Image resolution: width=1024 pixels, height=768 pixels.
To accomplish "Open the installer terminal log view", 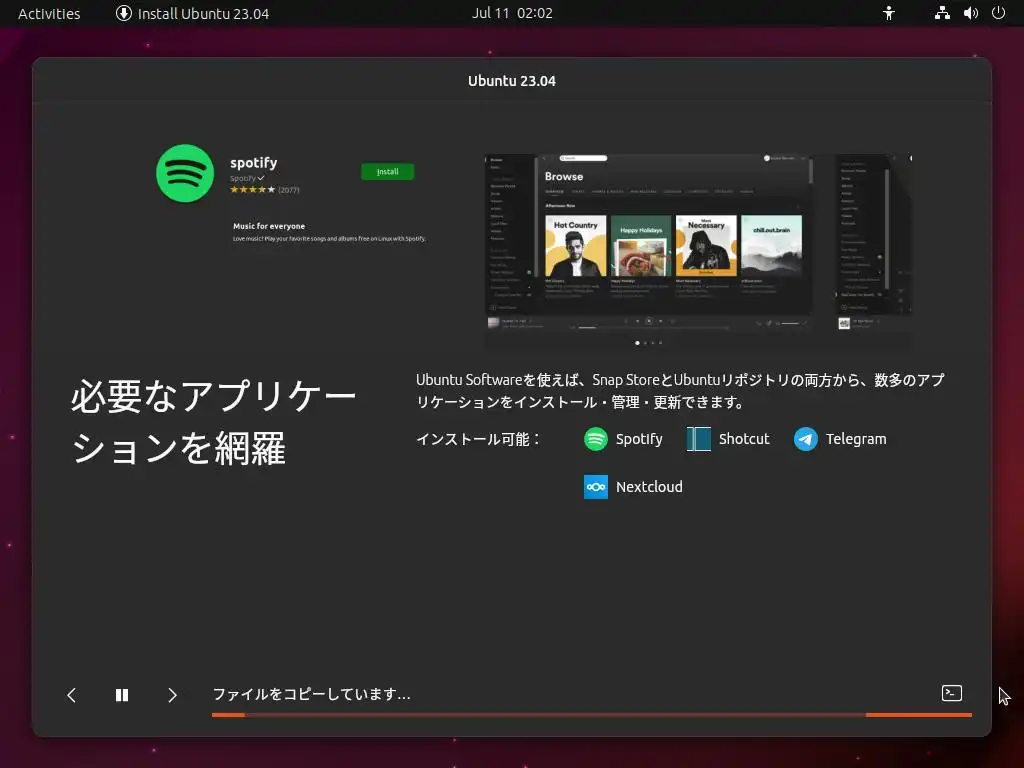I will point(952,693).
